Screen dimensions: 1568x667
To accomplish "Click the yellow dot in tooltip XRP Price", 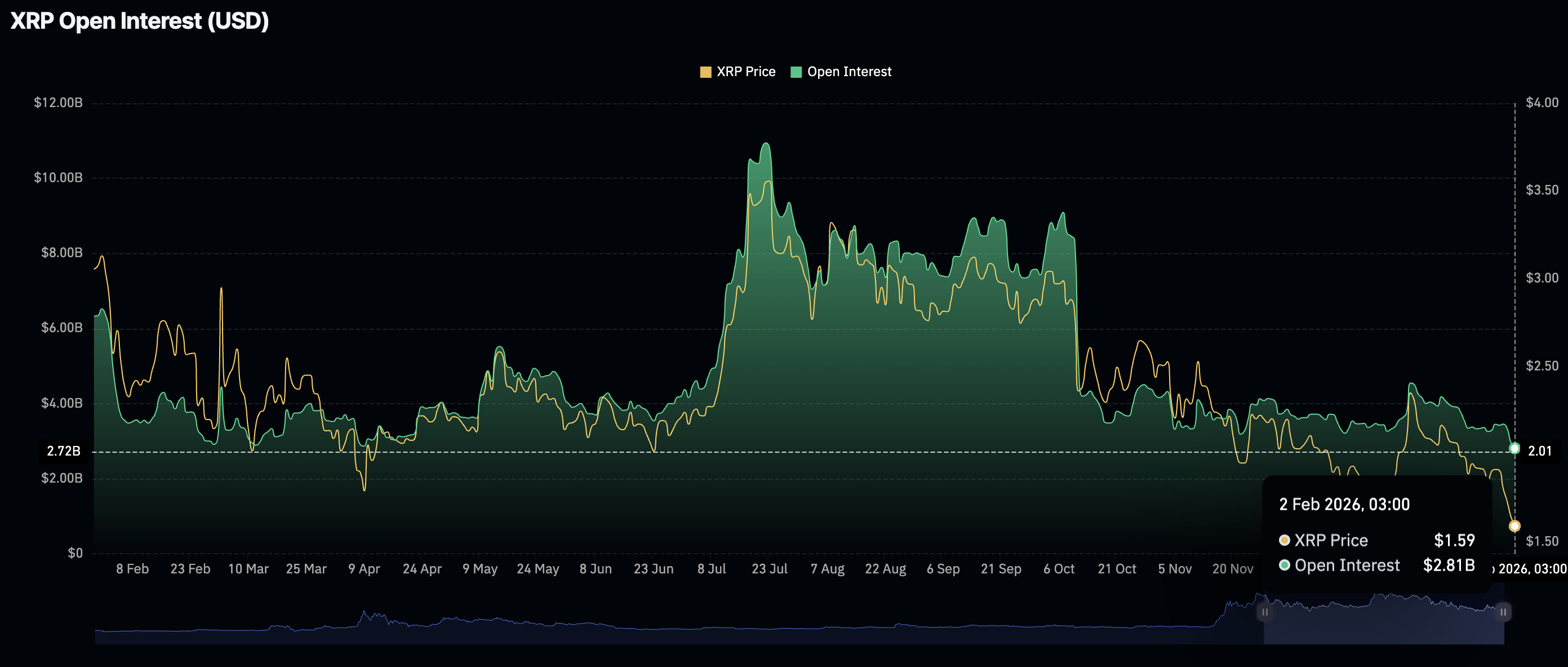I will [1285, 540].
